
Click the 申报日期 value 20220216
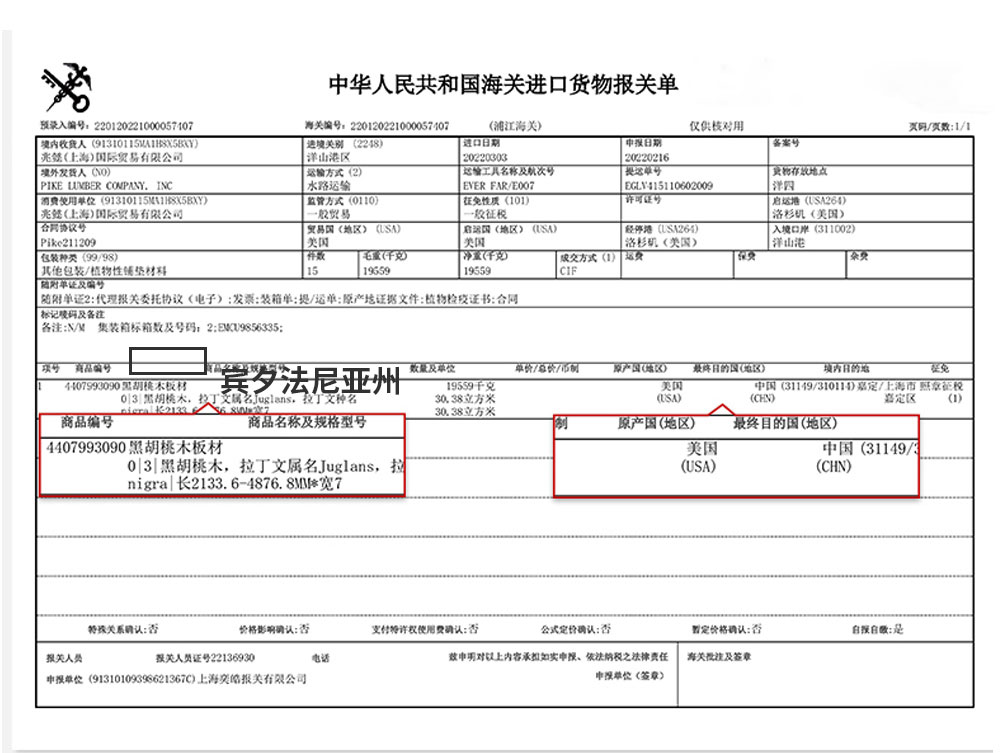[x=647, y=158]
